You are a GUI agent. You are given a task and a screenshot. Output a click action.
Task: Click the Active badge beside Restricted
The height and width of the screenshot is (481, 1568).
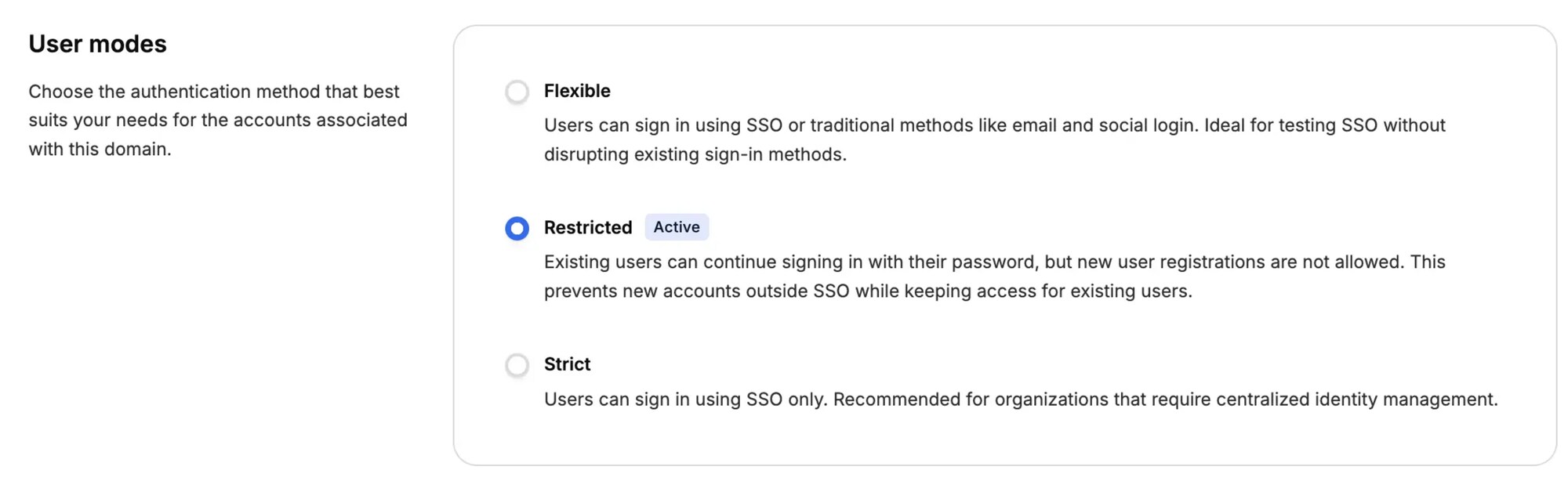pos(677,227)
